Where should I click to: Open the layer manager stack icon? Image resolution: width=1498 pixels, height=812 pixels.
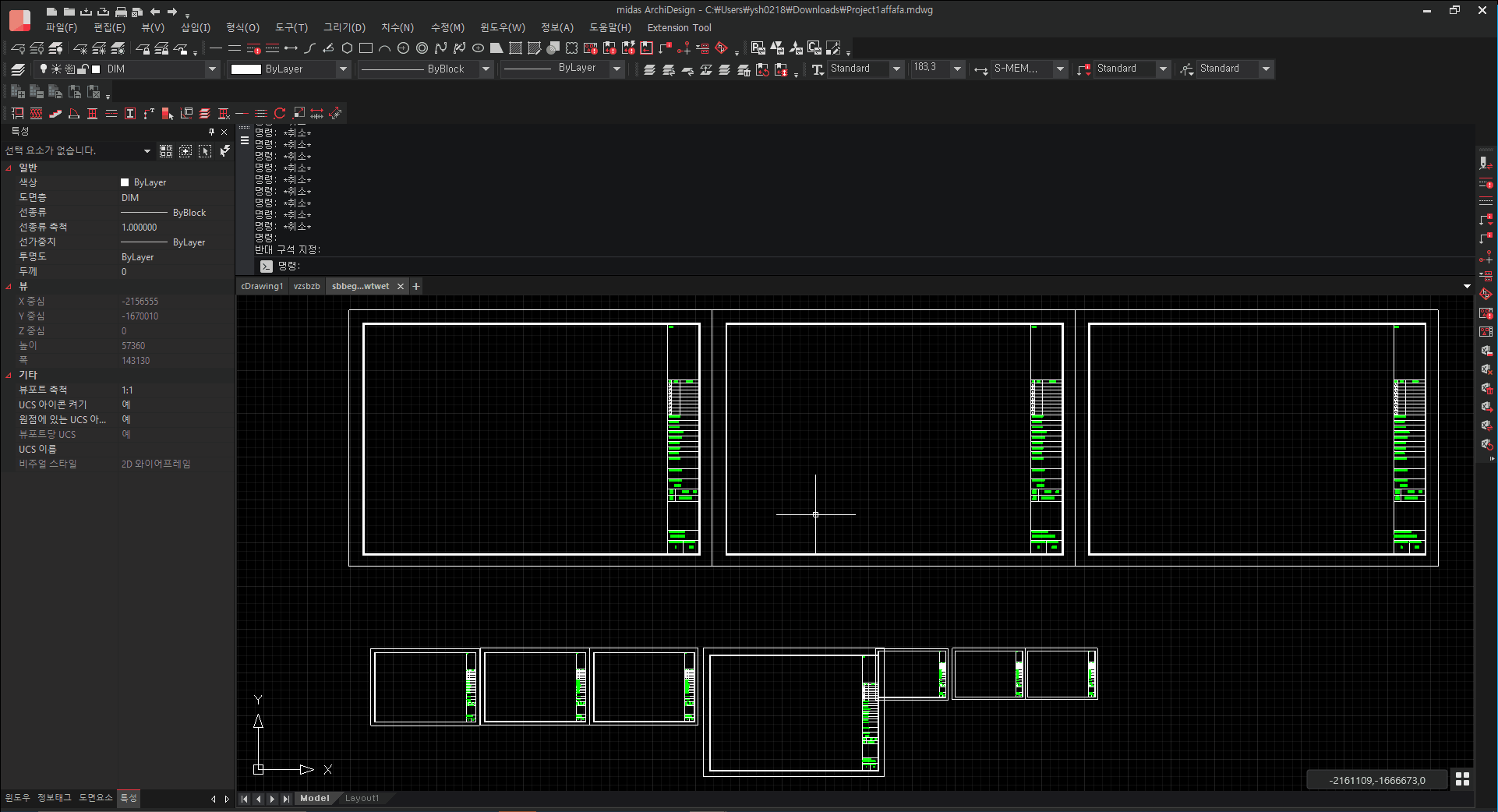click(18, 69)
